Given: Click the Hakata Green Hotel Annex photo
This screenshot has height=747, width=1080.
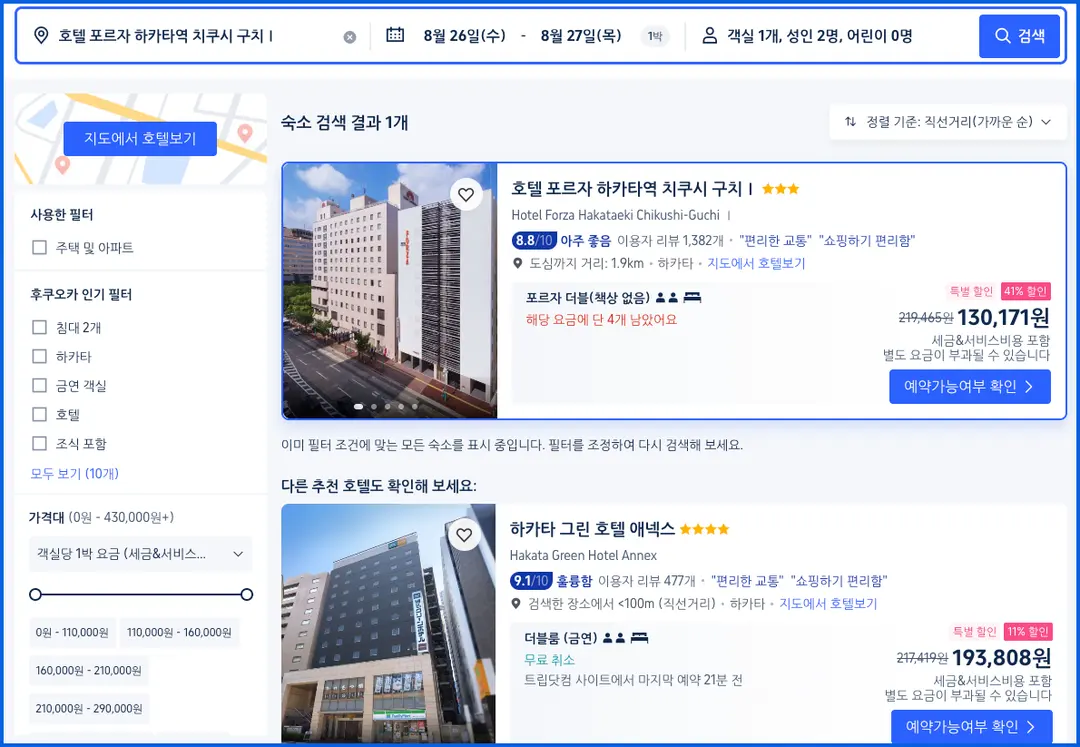Looking at the screenshot, I should (x=388, y=623).
